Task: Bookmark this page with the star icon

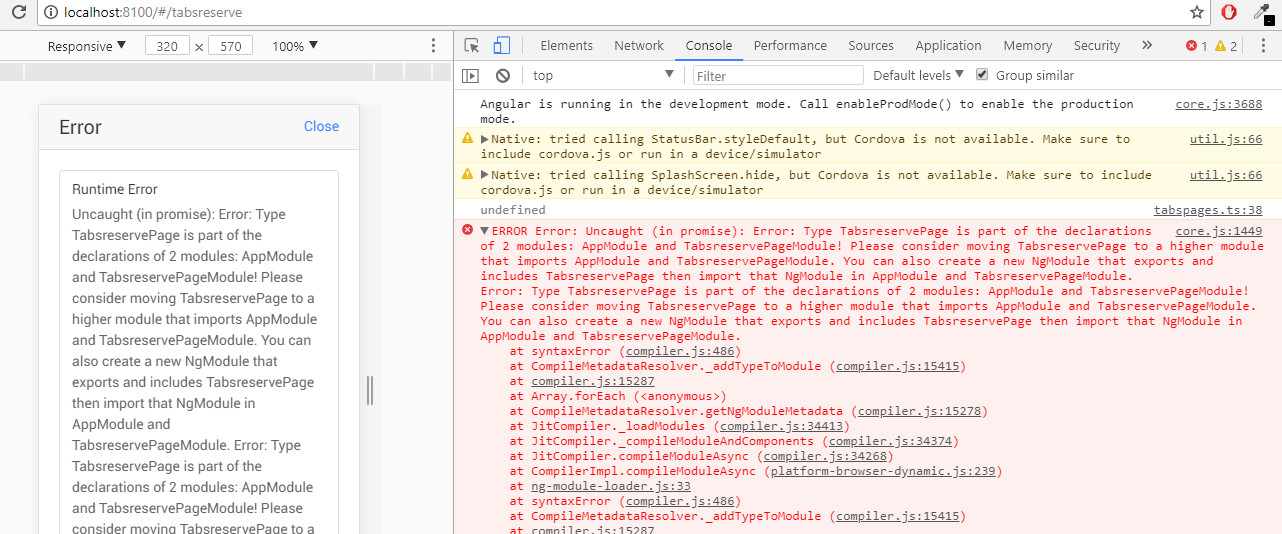Action: coord(1197,13)
